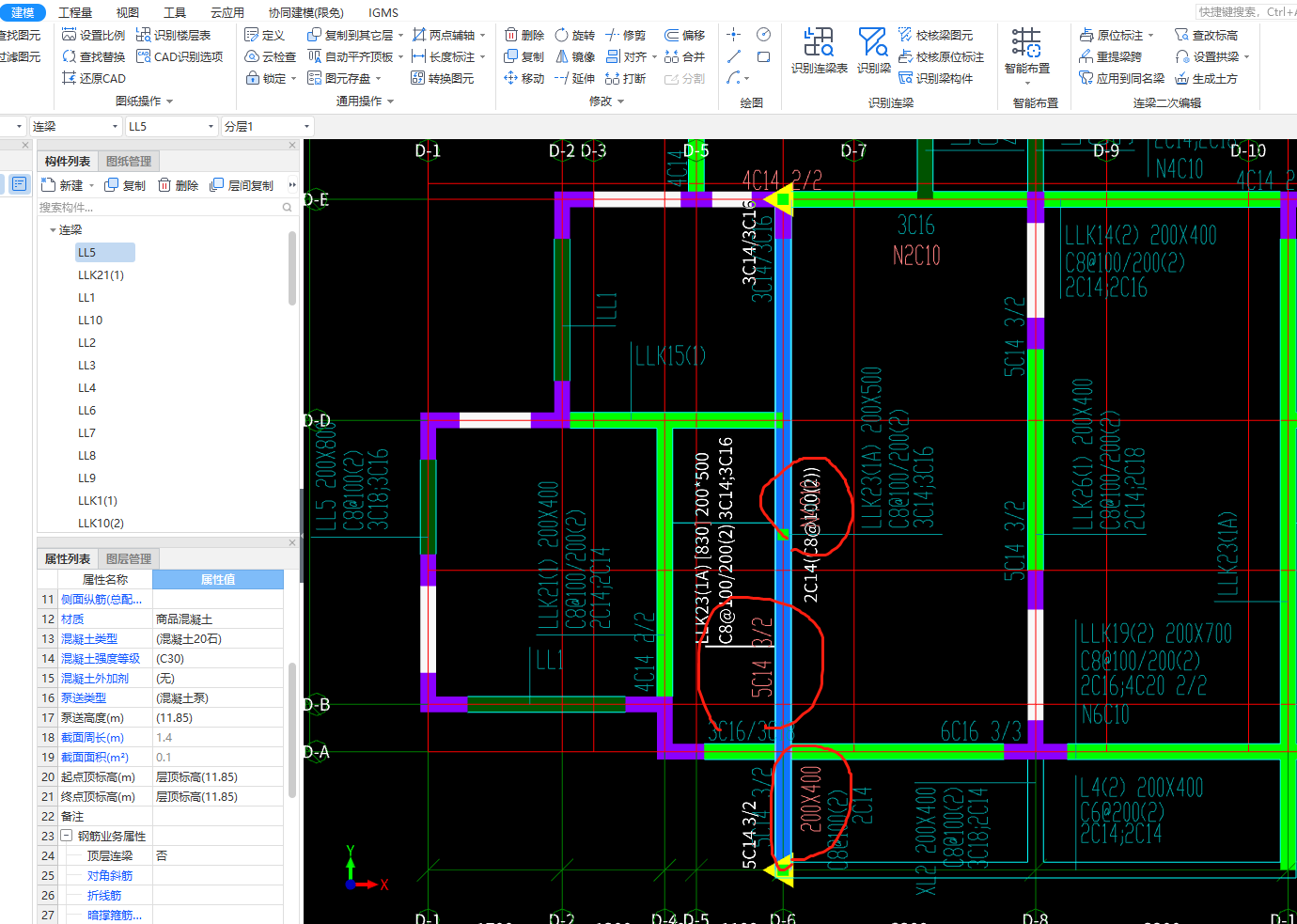Click 转换图元 tool
1297x924 pixels.
[443, 78]
